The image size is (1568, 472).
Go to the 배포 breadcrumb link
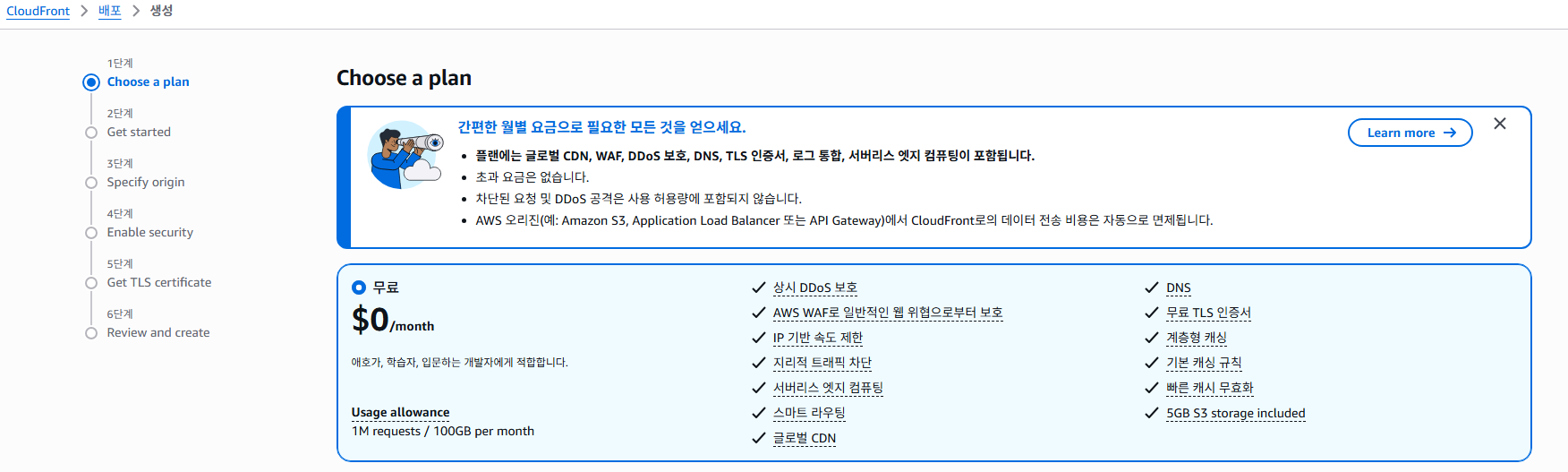click(109, 11)
